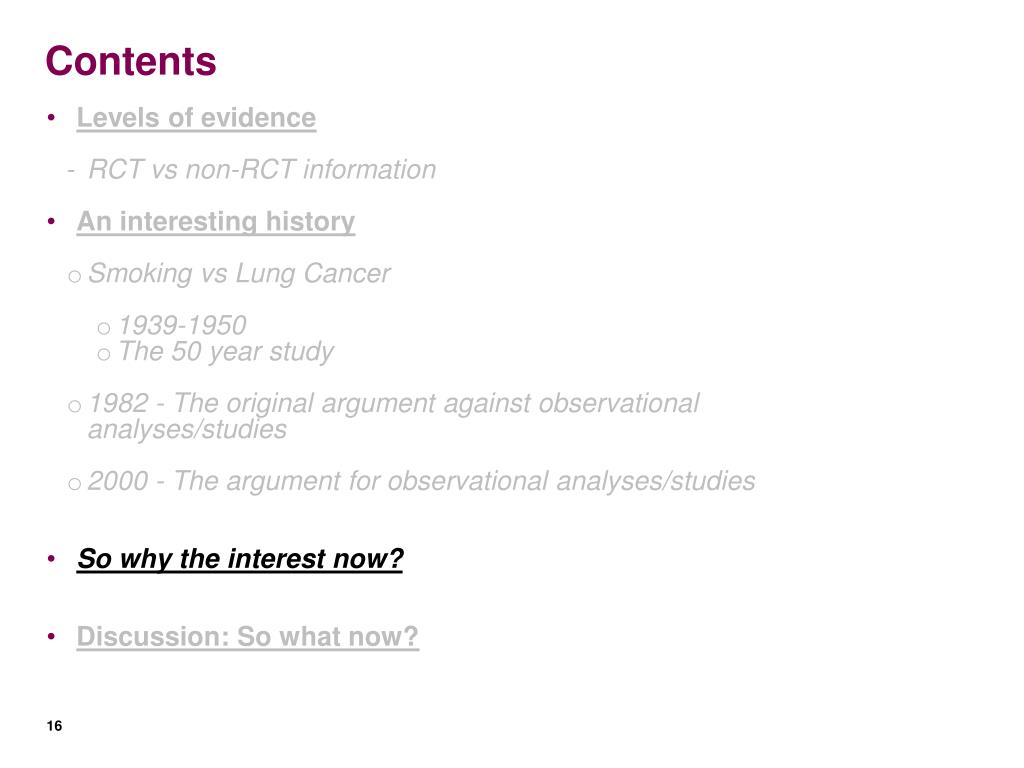The height and width of the screenshot is (768, 1024).
Task: Click the So why the interest now? link
Action: (x=240, y=559)
